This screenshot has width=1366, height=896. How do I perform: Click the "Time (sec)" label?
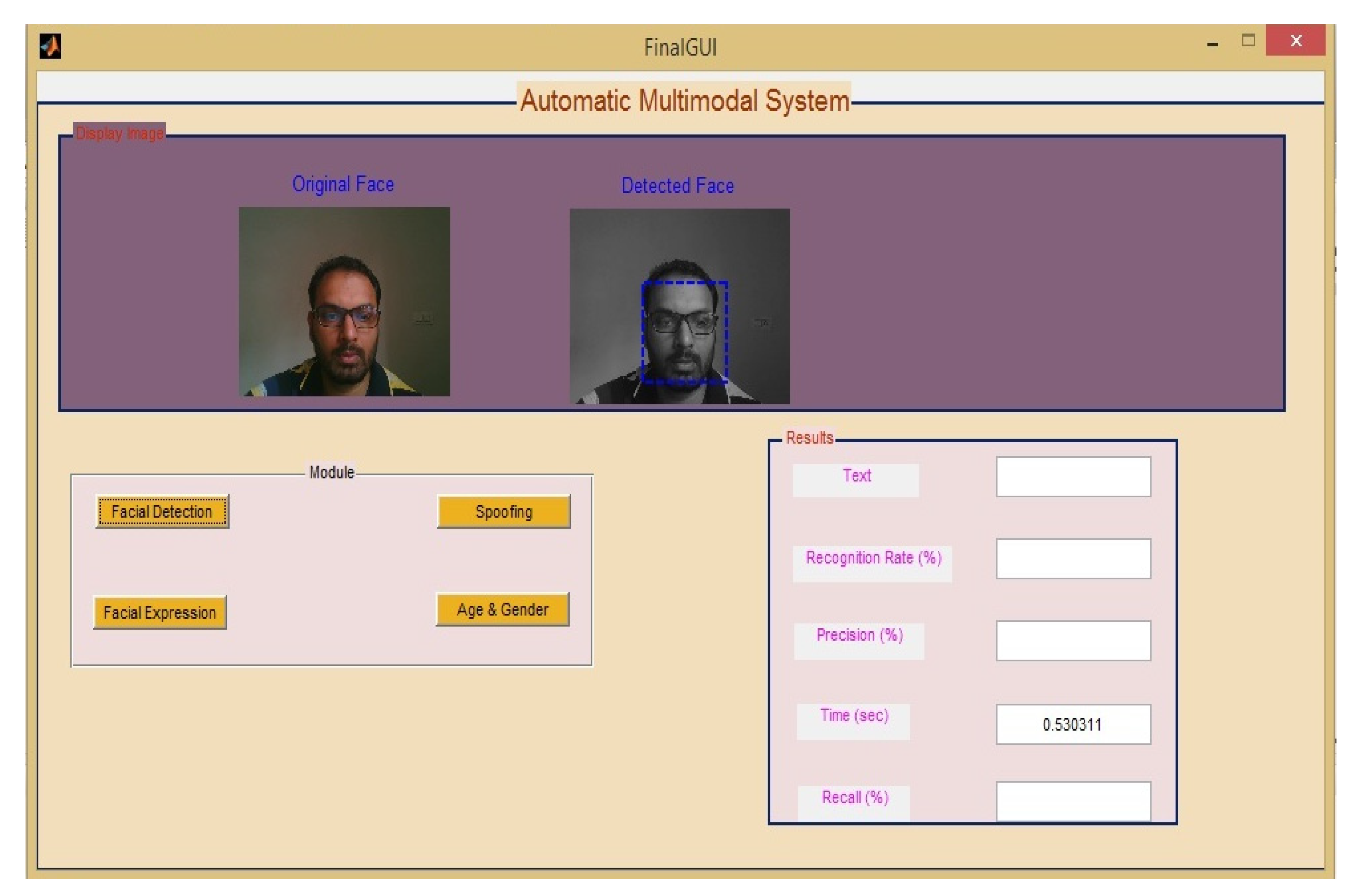(x=855, y=715)
